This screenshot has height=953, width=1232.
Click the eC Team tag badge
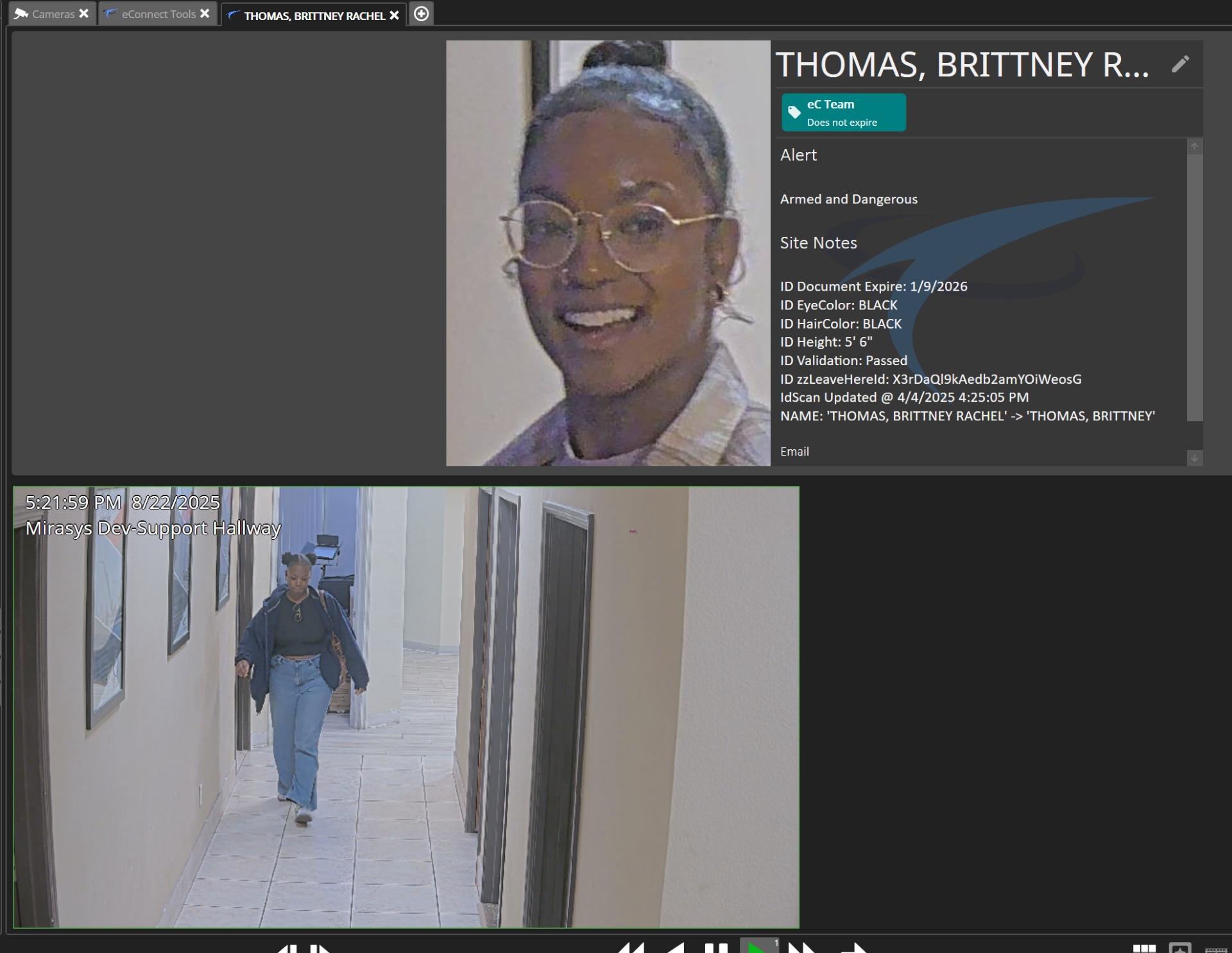843,113
